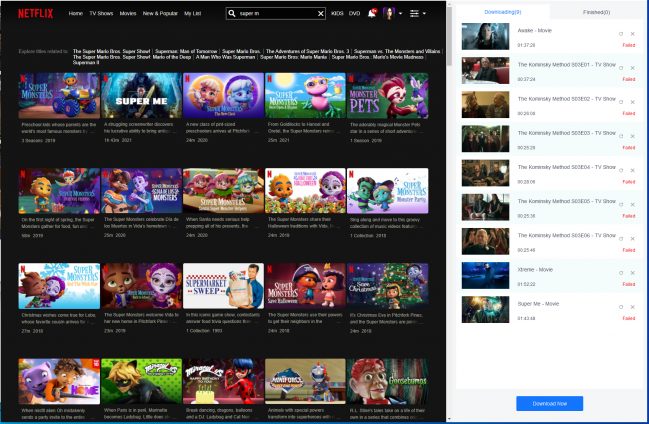Viewport: 649px width, 424px height.
Task: Clear the search box with X
Action: pos(320,14)
